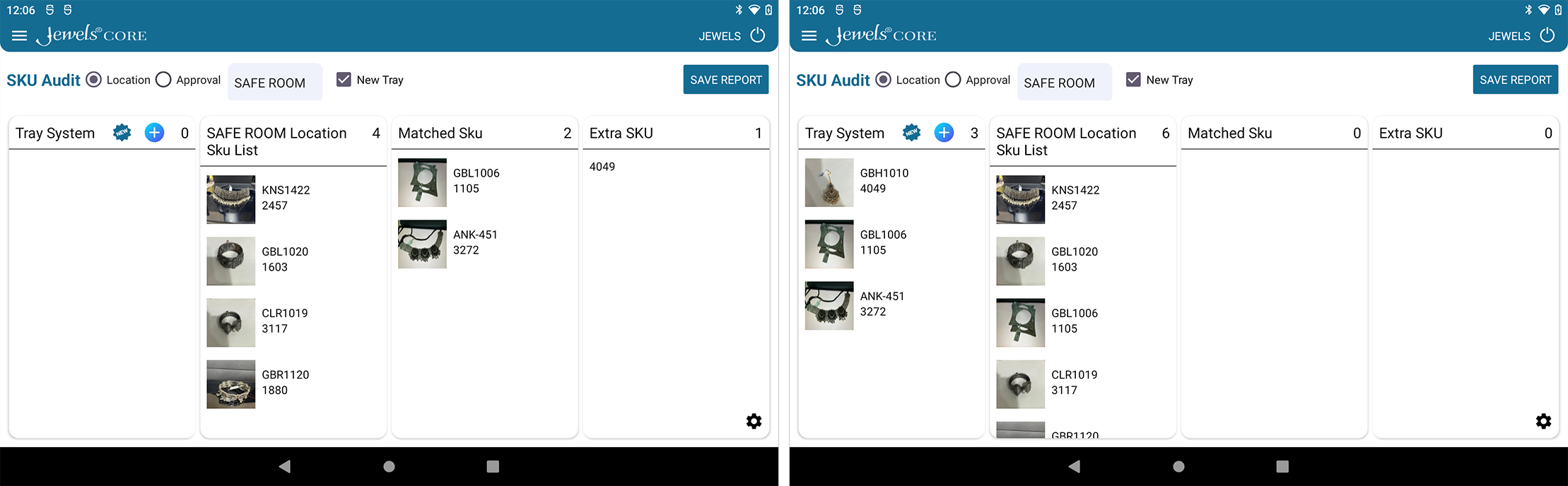Click SAVE REPORT button on left screen
Screen dimensions: 1568x486
725,80
